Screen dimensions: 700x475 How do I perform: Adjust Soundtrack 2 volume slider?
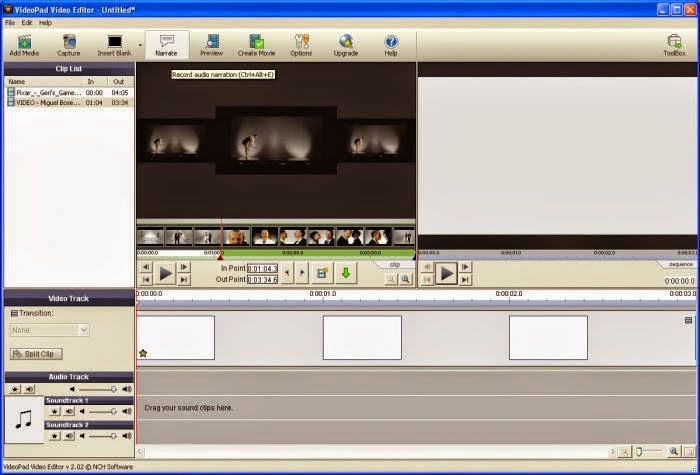point(113,436)
